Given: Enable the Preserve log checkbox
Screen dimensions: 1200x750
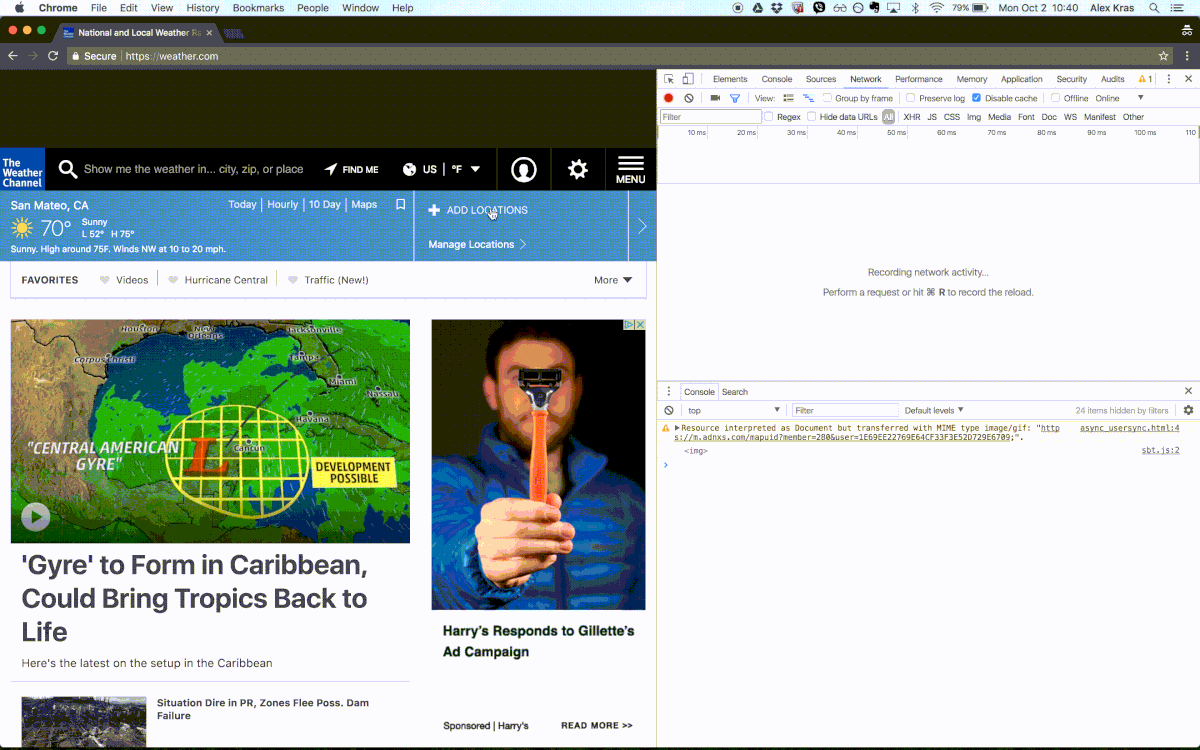Looking at the screenshot, I should (911, 98).
